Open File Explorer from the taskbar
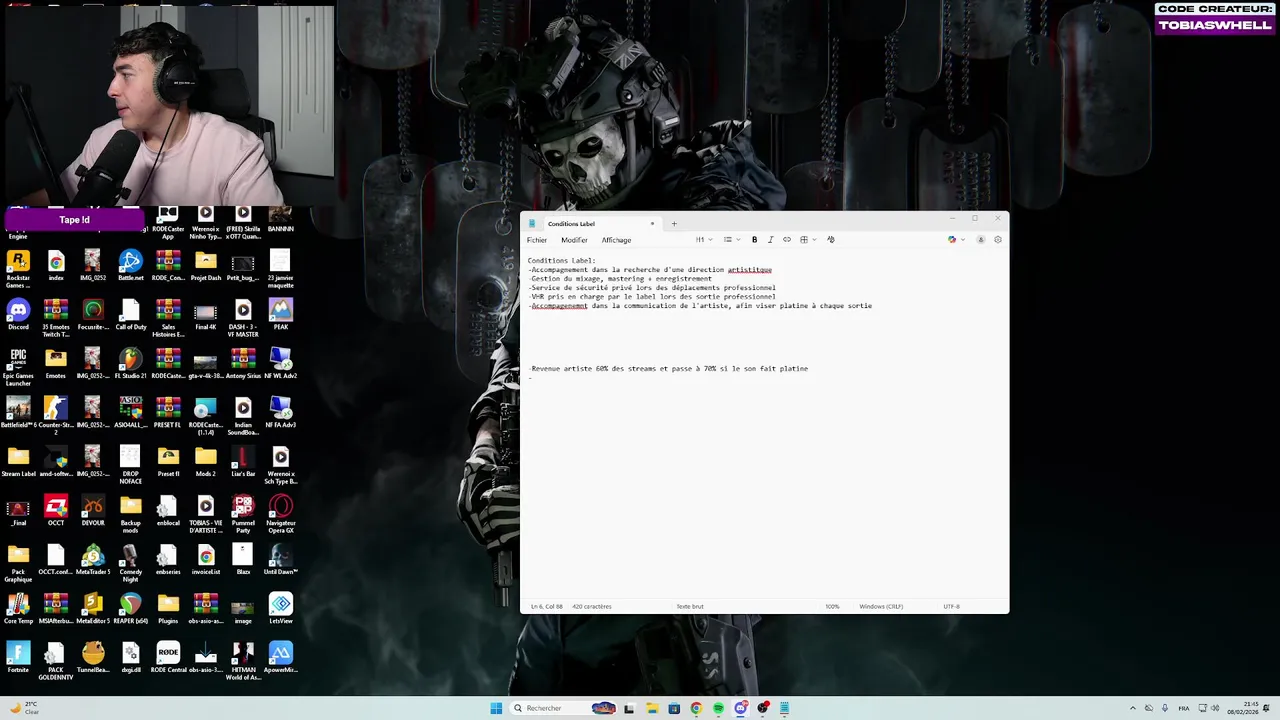 [652, 708]
